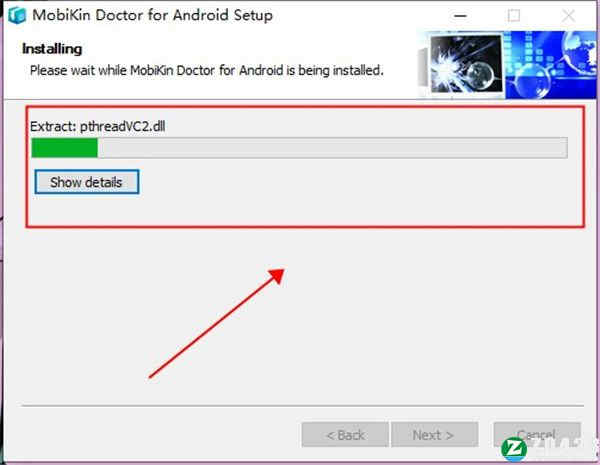Viewport: 600px width, 465px height.
Task: Click the MobiKin app icon in title bar
Action: click(x=17, y=15)
